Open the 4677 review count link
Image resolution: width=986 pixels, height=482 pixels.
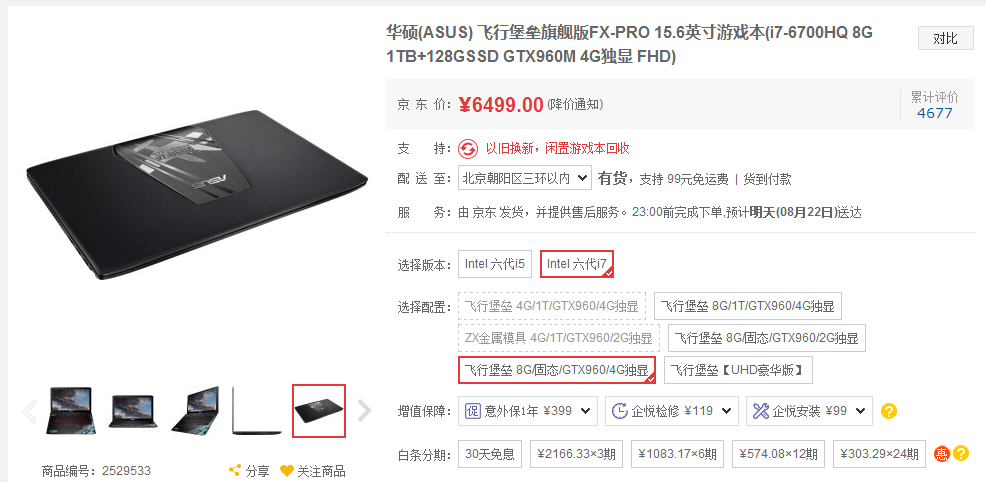(935, 113)
